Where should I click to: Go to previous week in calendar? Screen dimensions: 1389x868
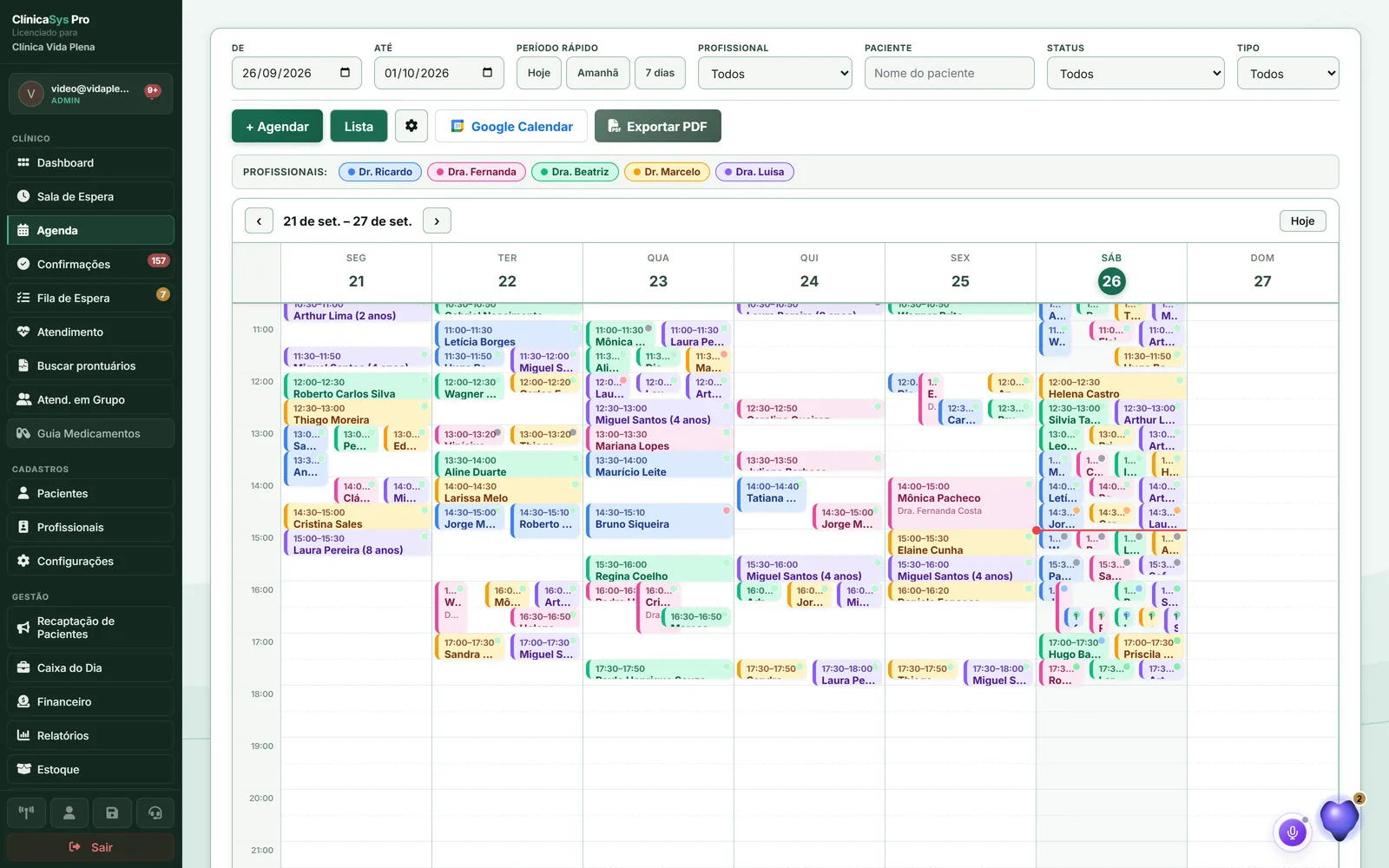click(x=259, y=221)
